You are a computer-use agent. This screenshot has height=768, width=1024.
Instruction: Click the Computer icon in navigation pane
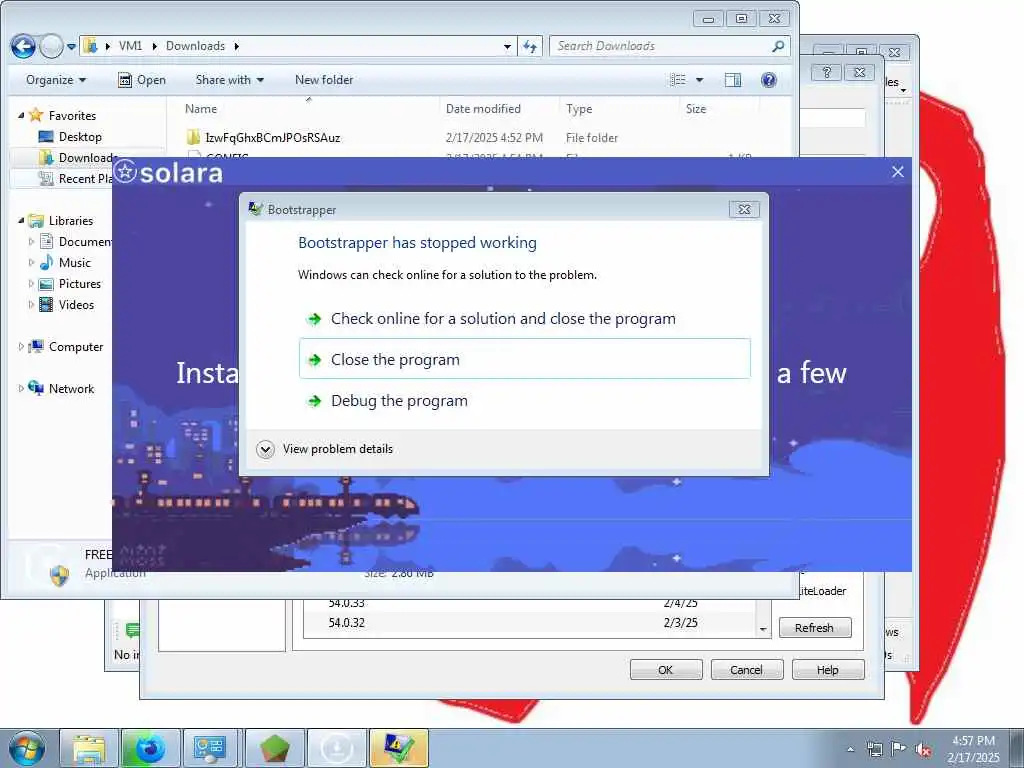[36, 346]
